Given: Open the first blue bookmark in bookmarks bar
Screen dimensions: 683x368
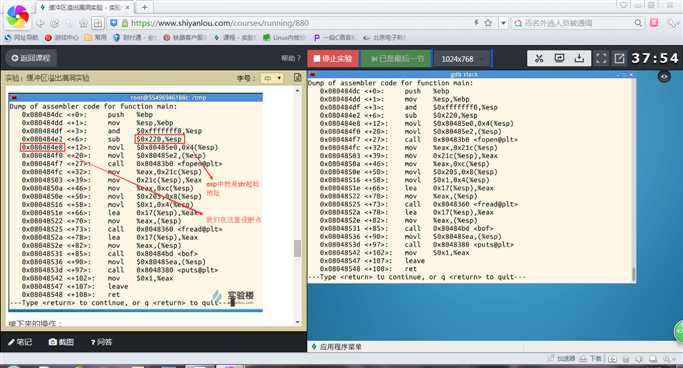Looking at the screenshot, I should (21, 37).
